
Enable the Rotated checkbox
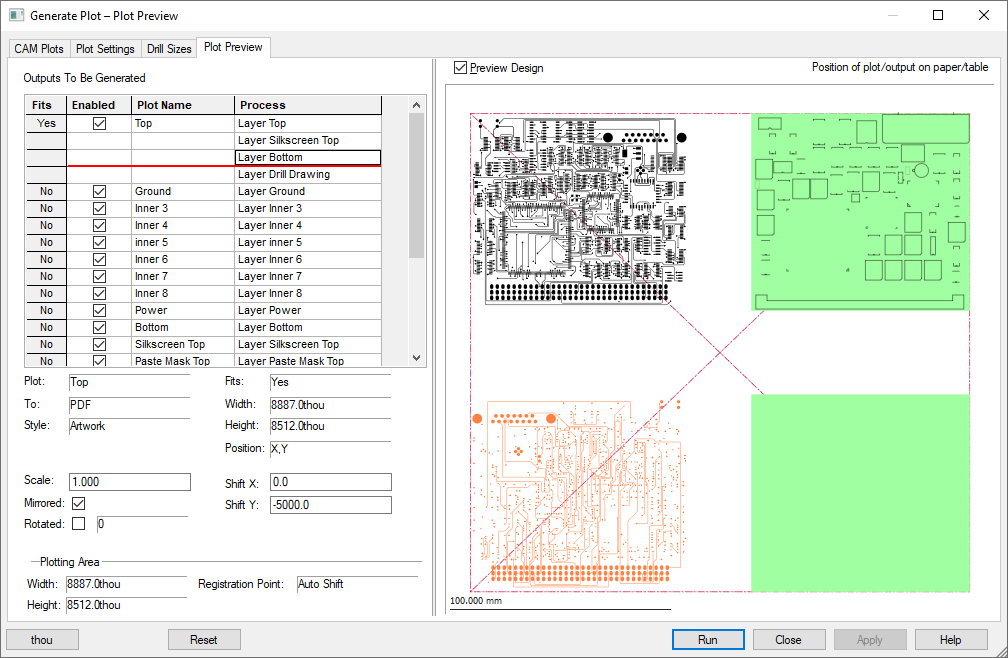click(x=79, y=524)
